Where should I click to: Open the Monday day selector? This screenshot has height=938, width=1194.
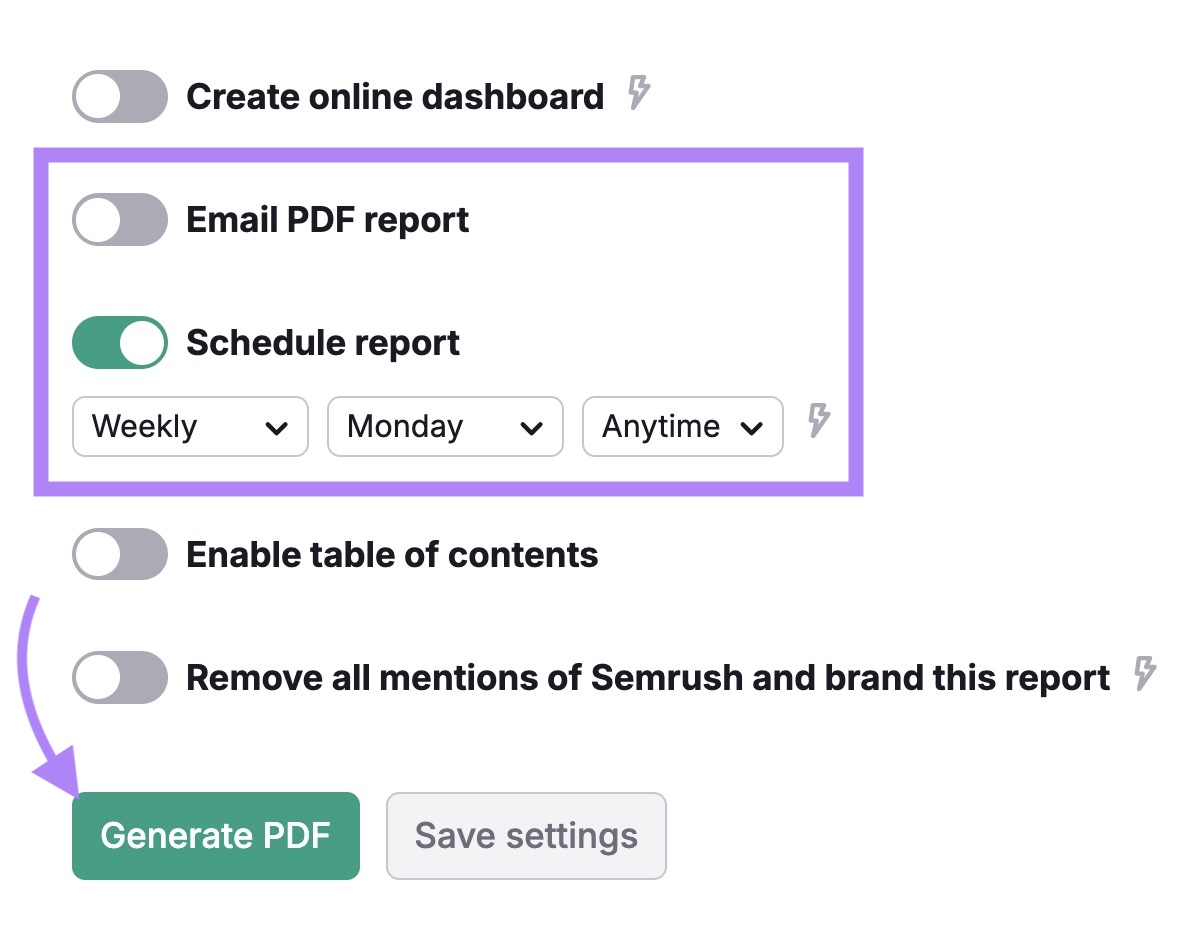(x=445, y=426)
